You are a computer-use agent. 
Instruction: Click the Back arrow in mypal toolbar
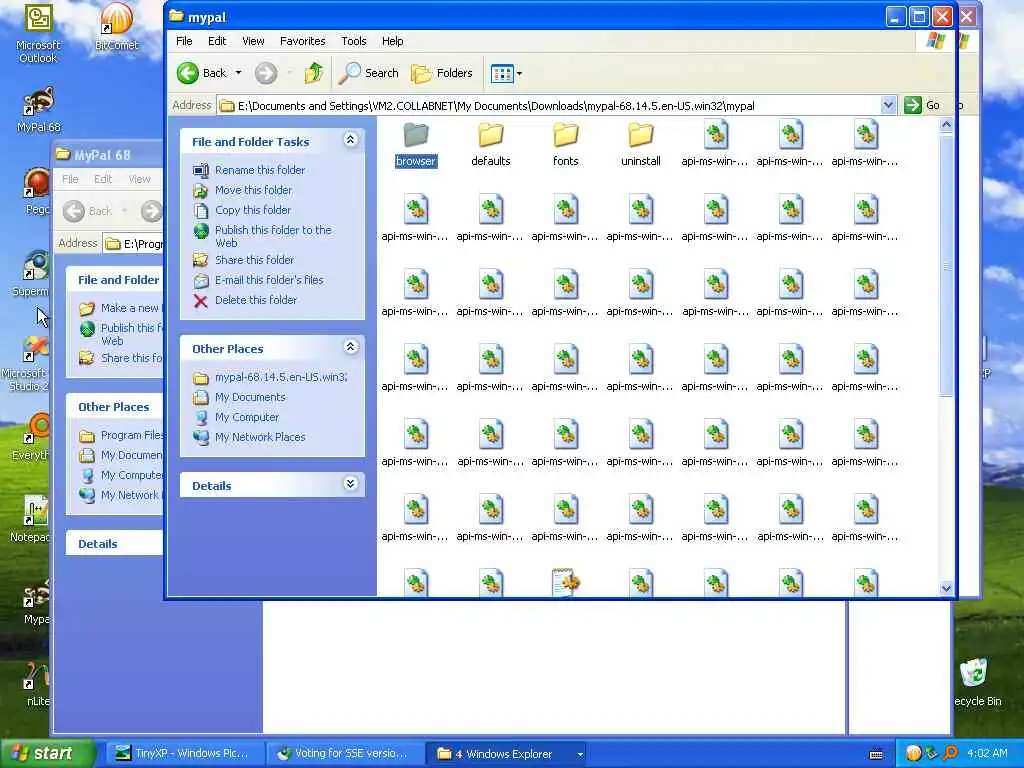click(202, 73)
